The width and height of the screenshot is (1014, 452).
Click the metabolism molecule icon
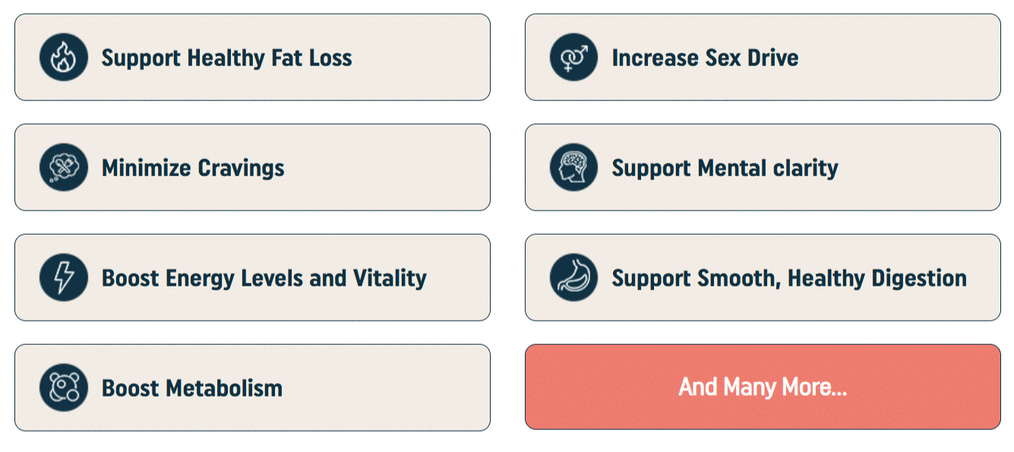tap(64, 388)
